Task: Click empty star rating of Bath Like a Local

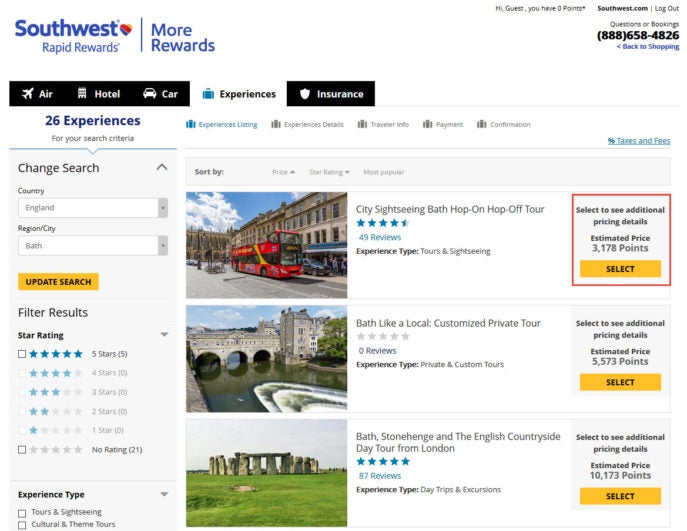Action: (382, 336)
